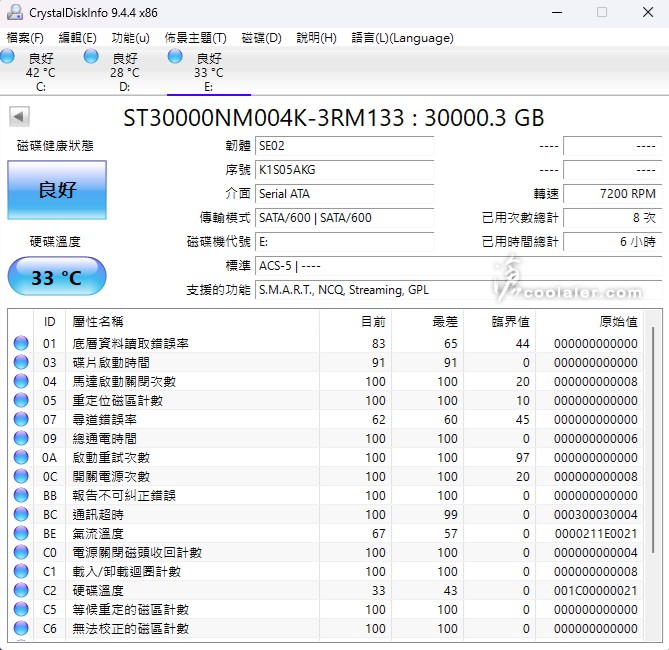The image size is (669, 650).
Task: Click raw value 000300030004
Action: pyautogui.click(x=596, y=515)
